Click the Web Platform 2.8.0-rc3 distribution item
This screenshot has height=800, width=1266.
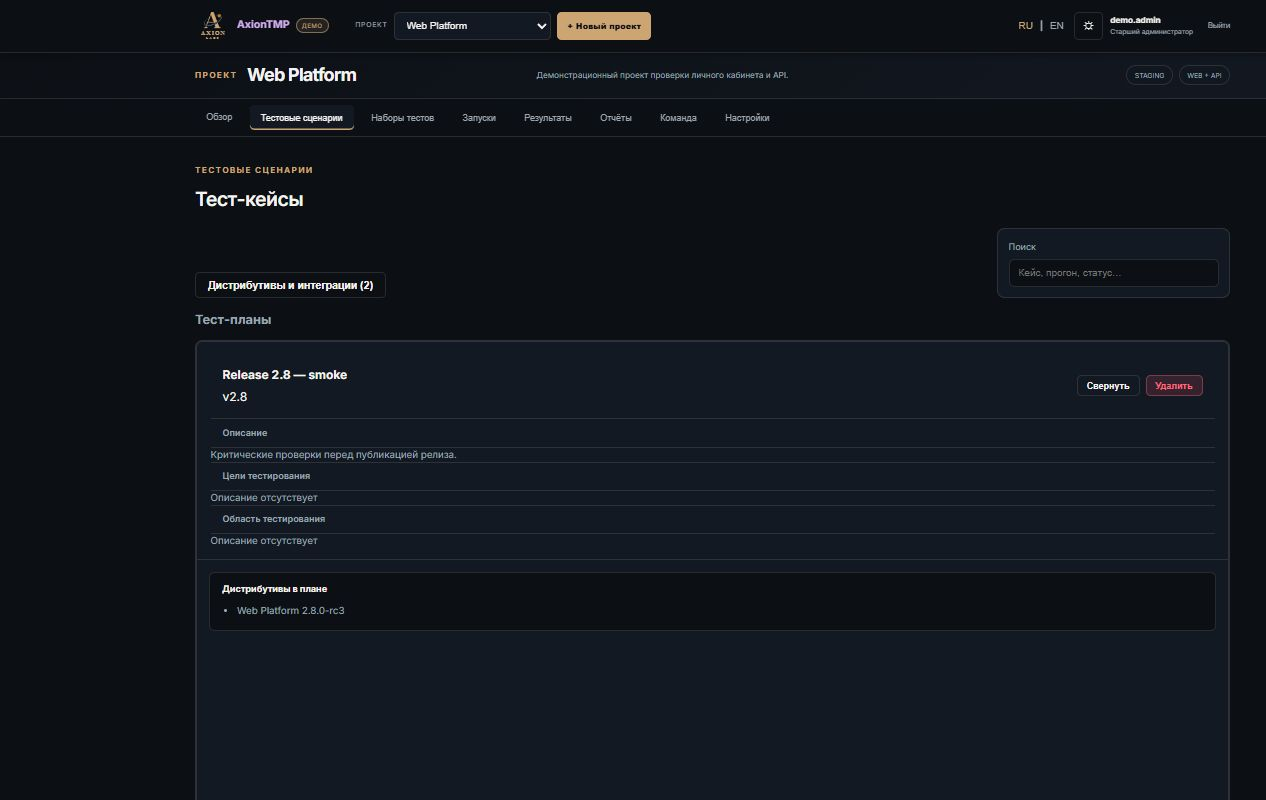click(290, 610)
